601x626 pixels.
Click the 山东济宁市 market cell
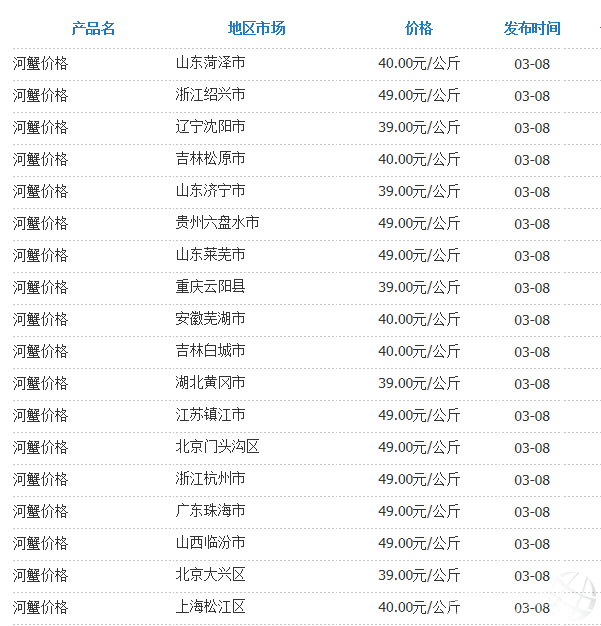pos(210,192)
